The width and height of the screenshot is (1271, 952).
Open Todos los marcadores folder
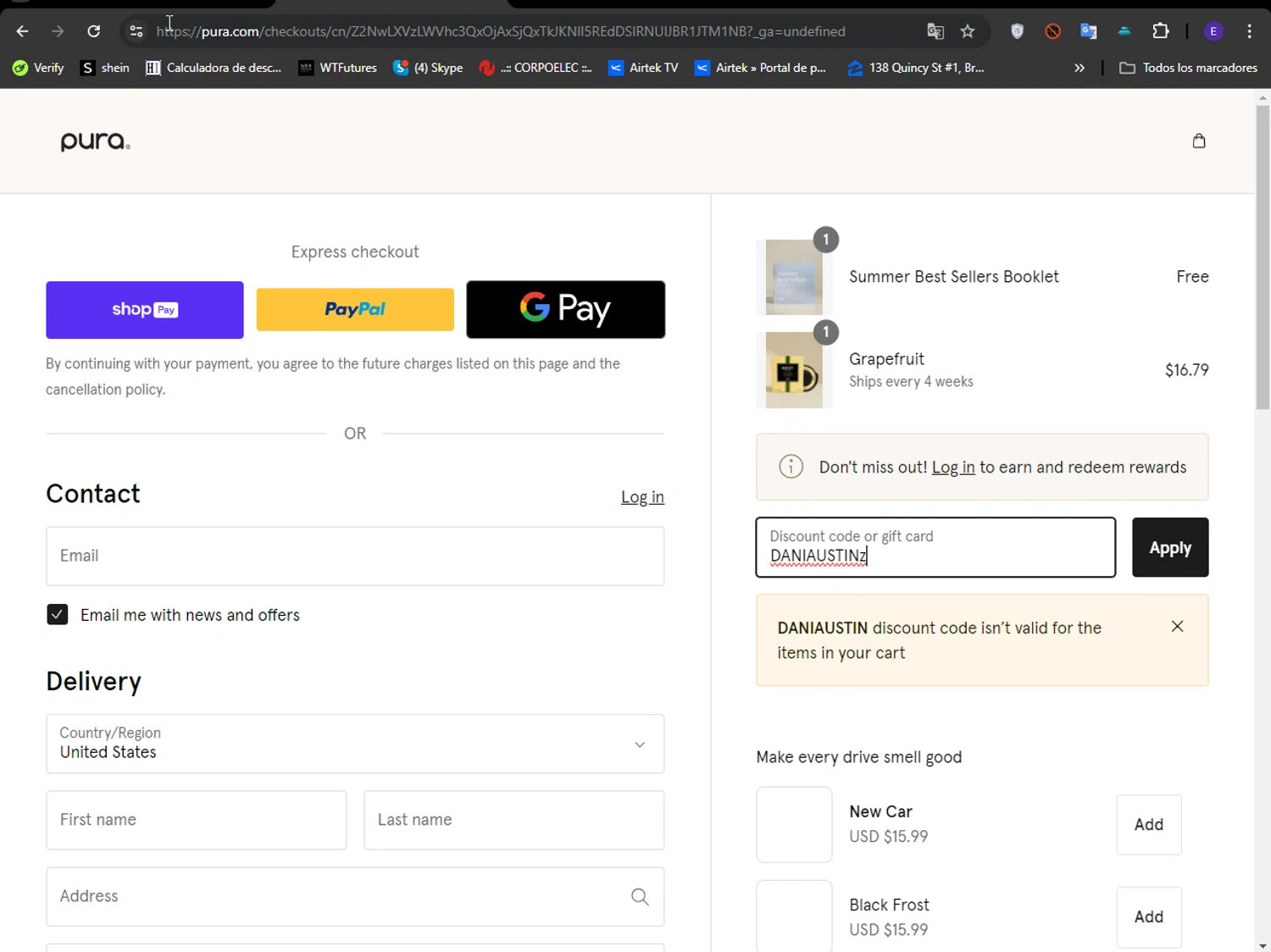pyautogui.click(x=1189, y=68)
